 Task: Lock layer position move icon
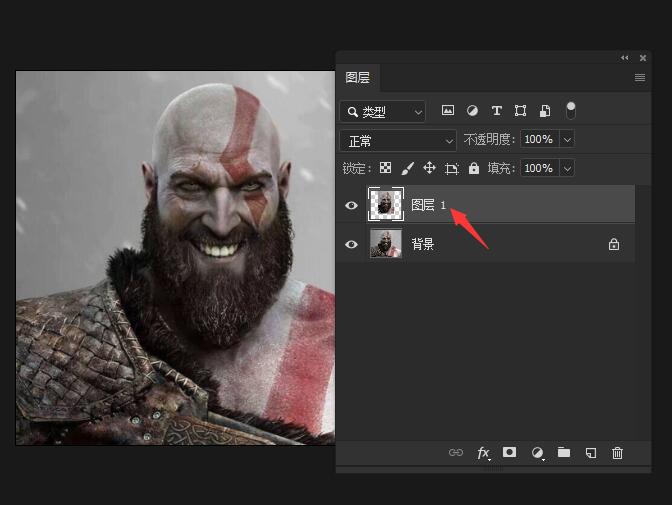tap(429, 168)
